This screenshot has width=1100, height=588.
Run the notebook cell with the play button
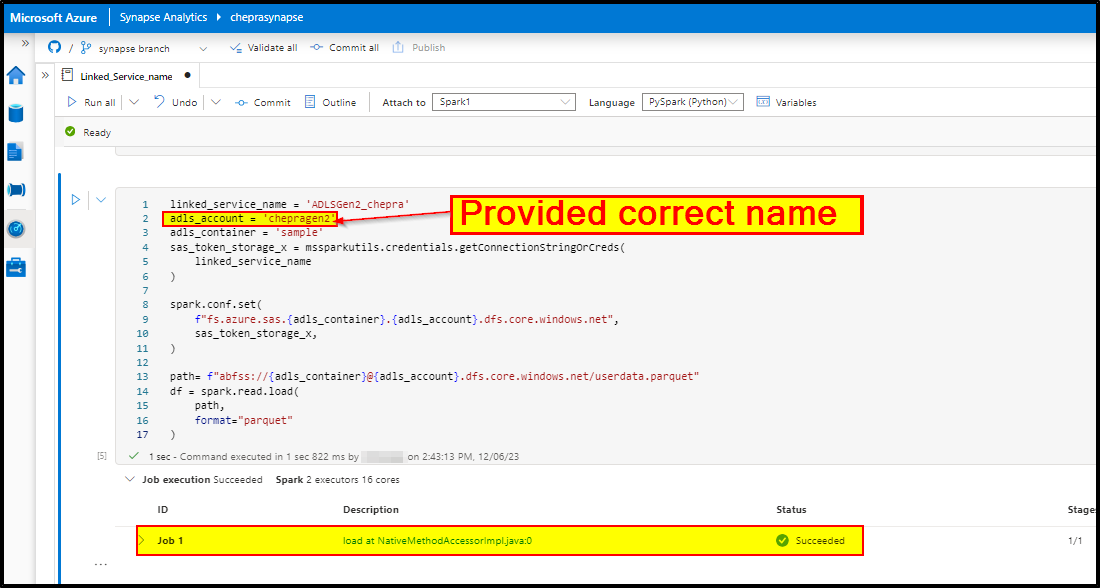[x=76, y=200]
